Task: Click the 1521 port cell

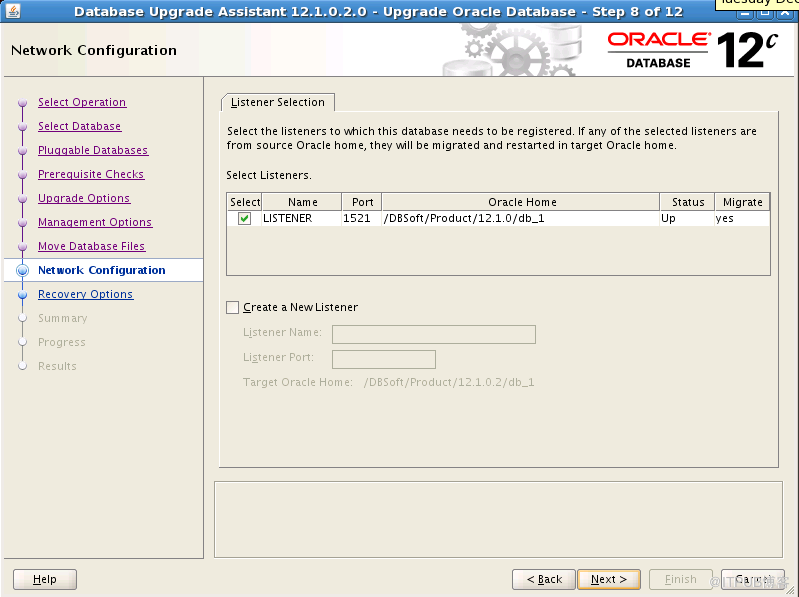Action: point(362,219)
